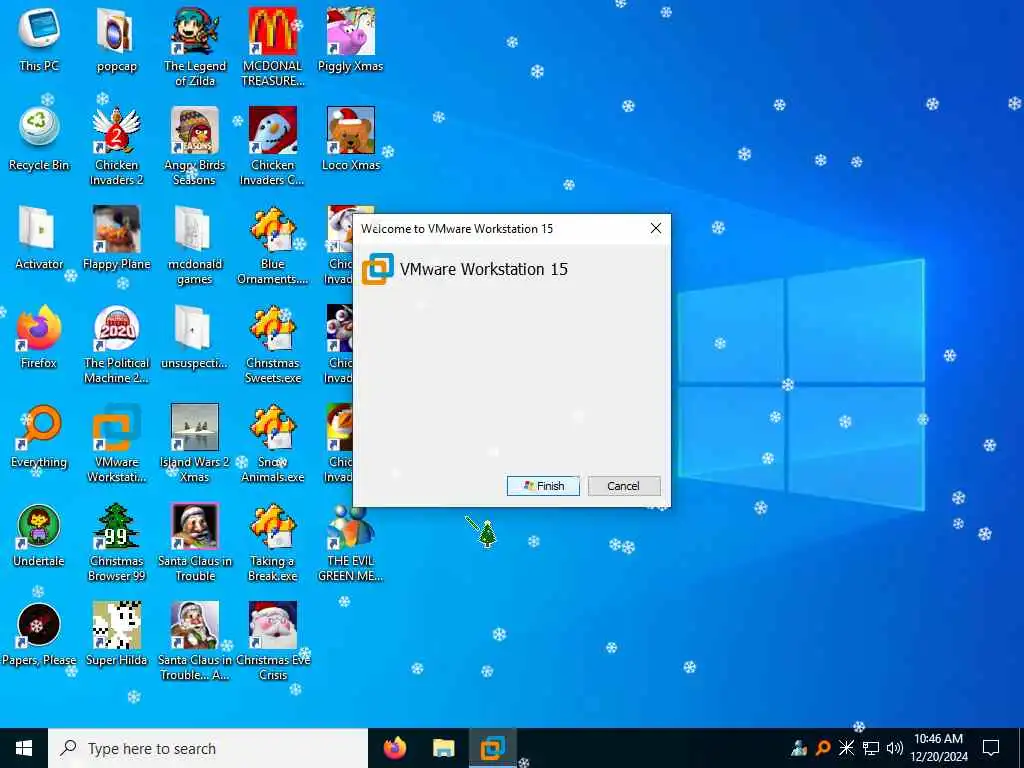Viewport: 1024px width, 768px height.
Task: Open File Explorer from the taskbar
Action: click(443, 748)
